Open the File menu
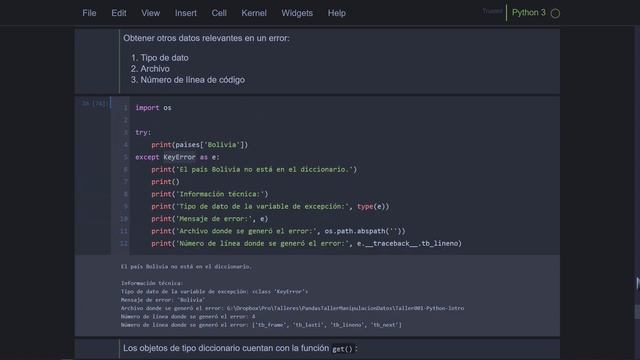The image size is (640, 360). click(89, 13)
